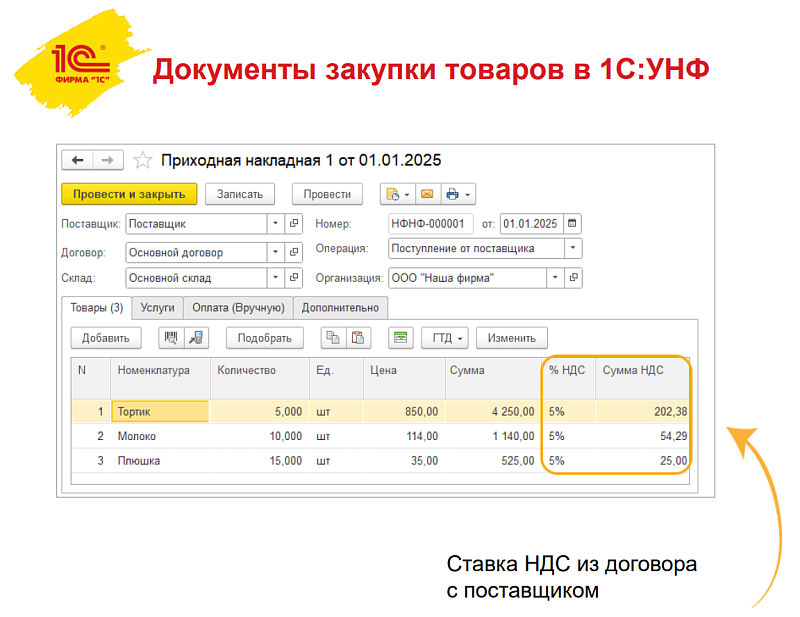This screenshot has height=617, width=800.
Task: Click the Цена column header
Action: 404,378
